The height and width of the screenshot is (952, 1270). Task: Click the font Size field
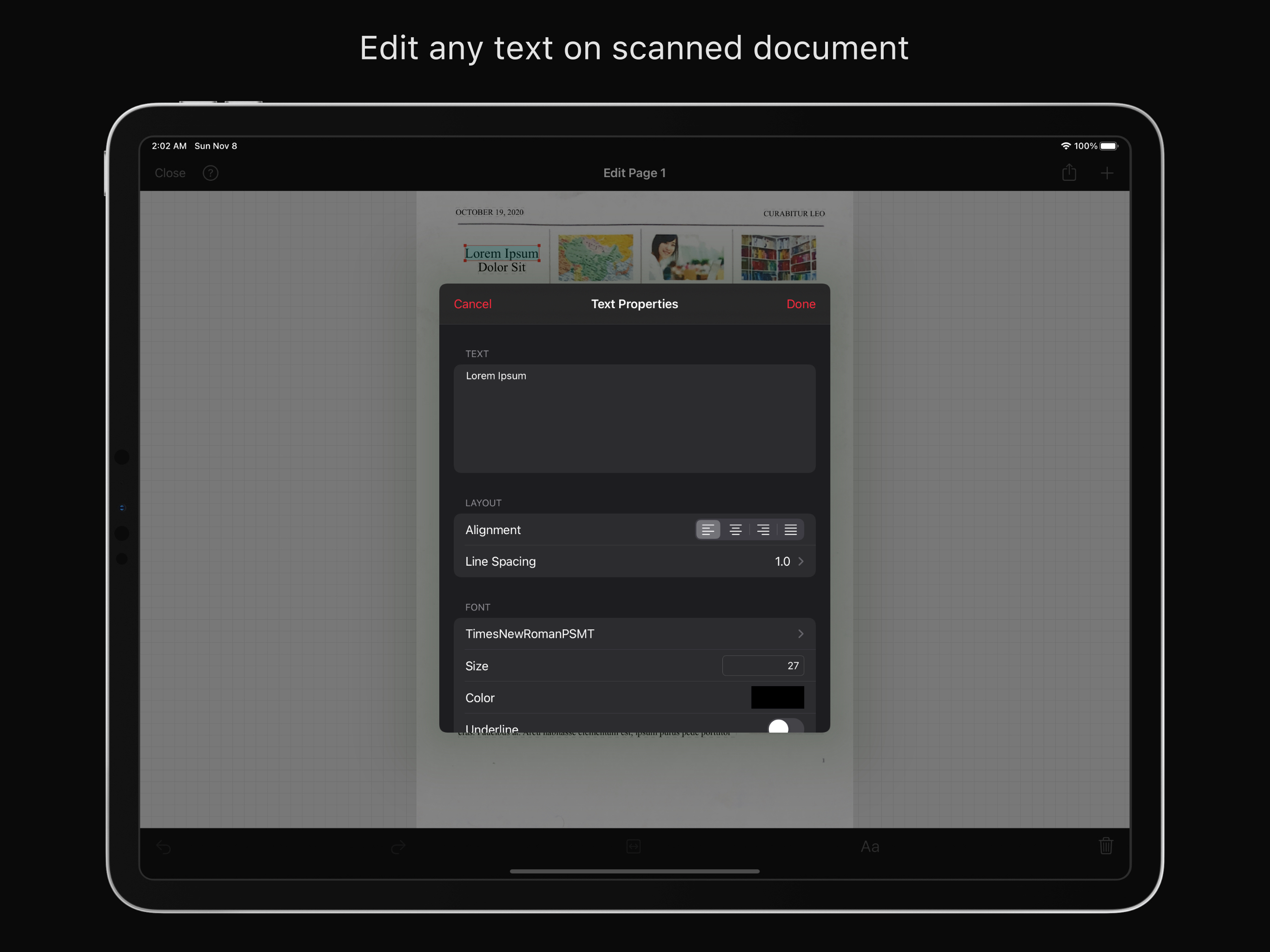point(763,666)
